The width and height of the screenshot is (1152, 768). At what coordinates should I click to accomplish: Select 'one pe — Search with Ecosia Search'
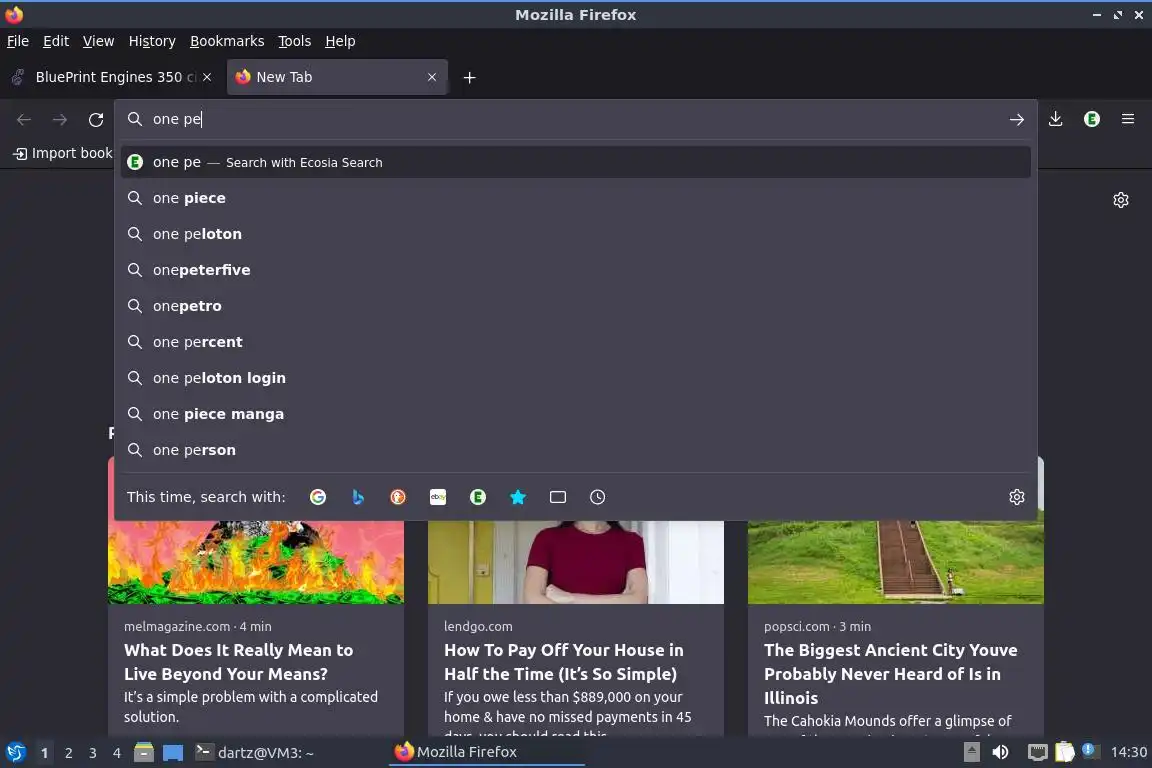pyautogui.click(x=575, y=162)
